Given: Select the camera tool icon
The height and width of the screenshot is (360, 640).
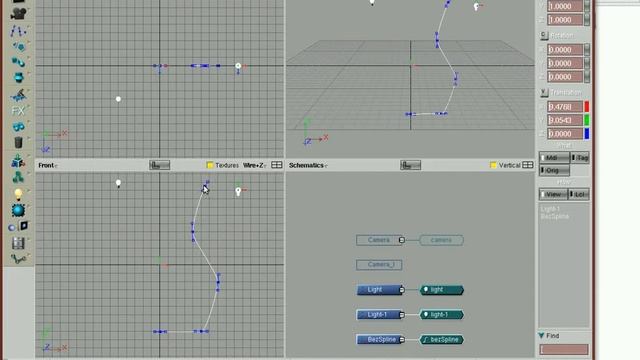Looking at the screenshot, I should coord(18,13).
